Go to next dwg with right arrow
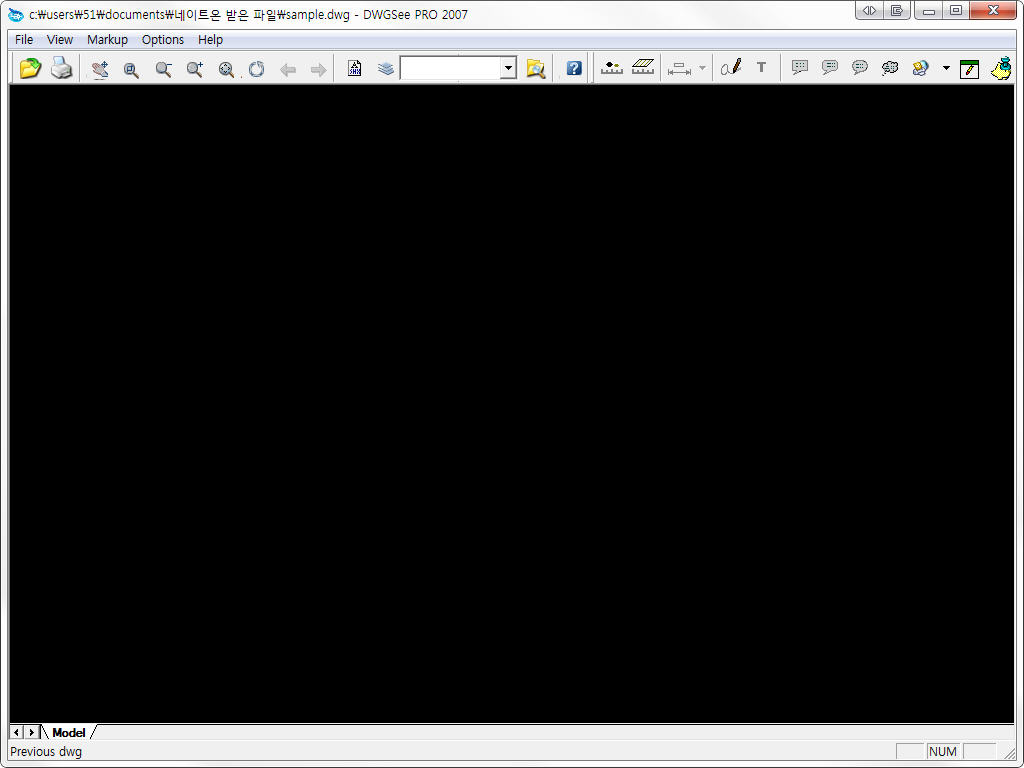This screenshot has height=768, width=1024. 318,69
